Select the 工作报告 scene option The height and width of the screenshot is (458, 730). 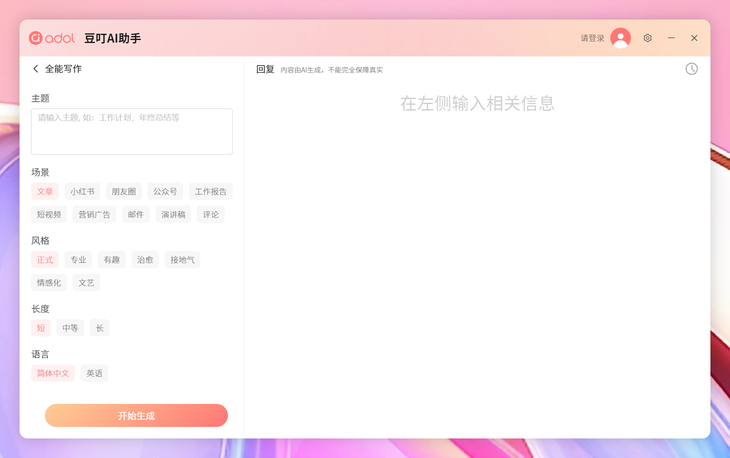coord(210,191)
